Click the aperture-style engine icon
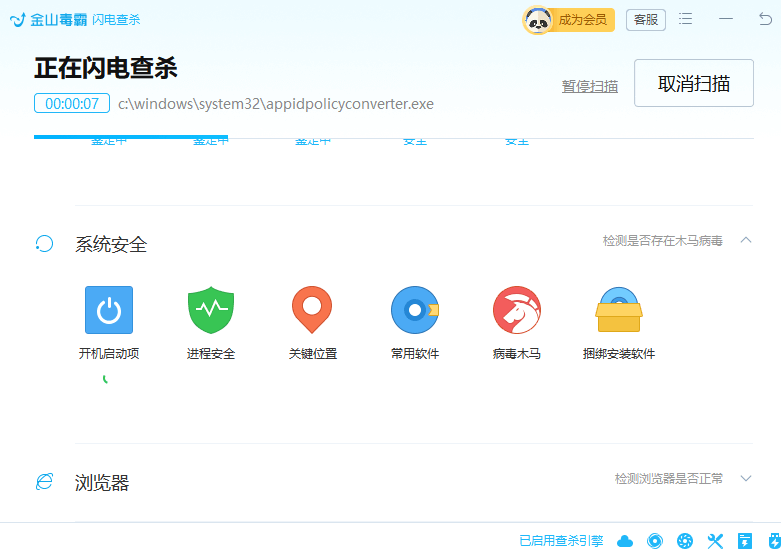Image resolution: width=781 pixels, height=550 pixels. [x=685, y=541]
